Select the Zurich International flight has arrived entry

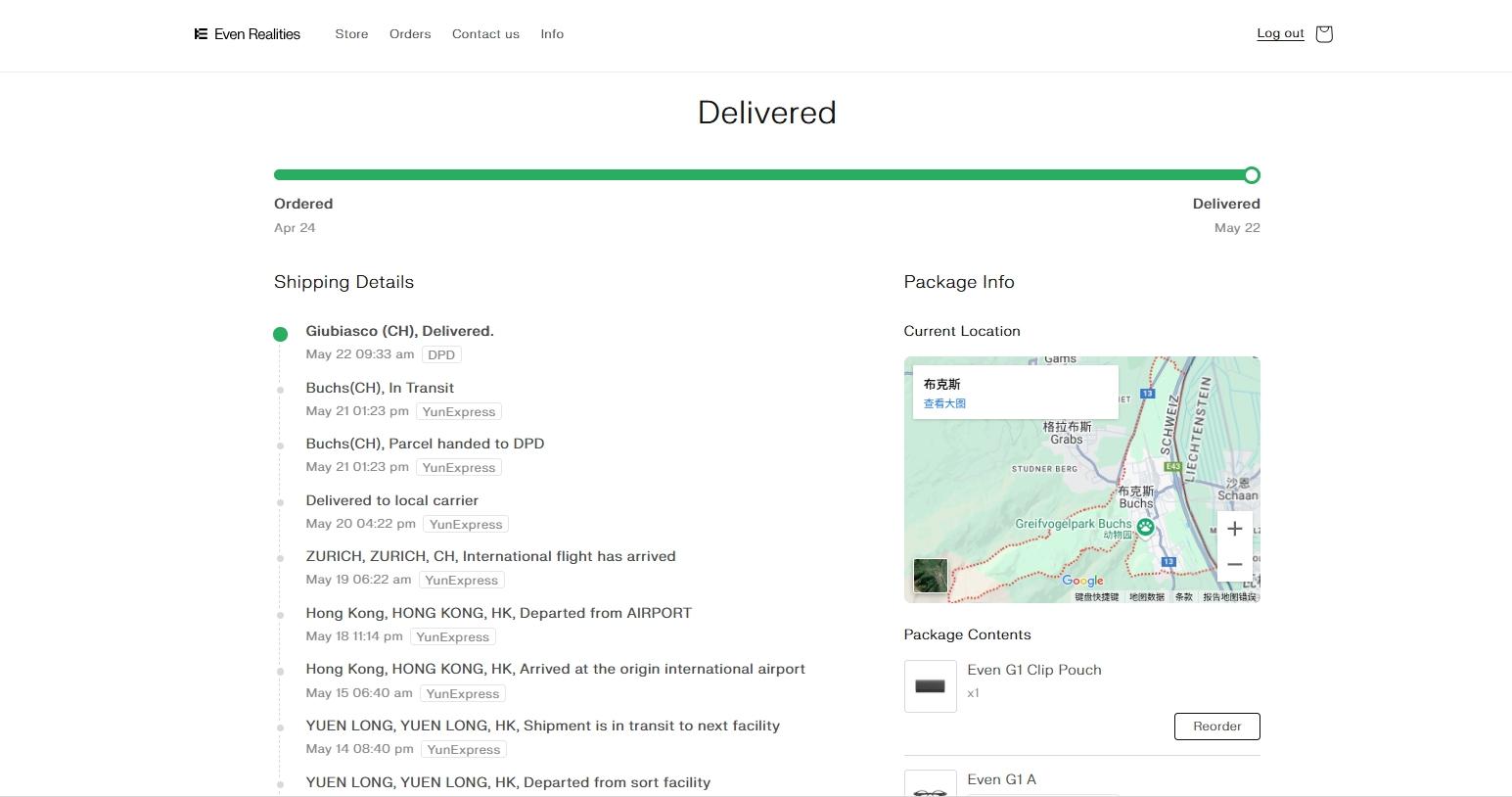pyautogui.click(x=490, y=556)
